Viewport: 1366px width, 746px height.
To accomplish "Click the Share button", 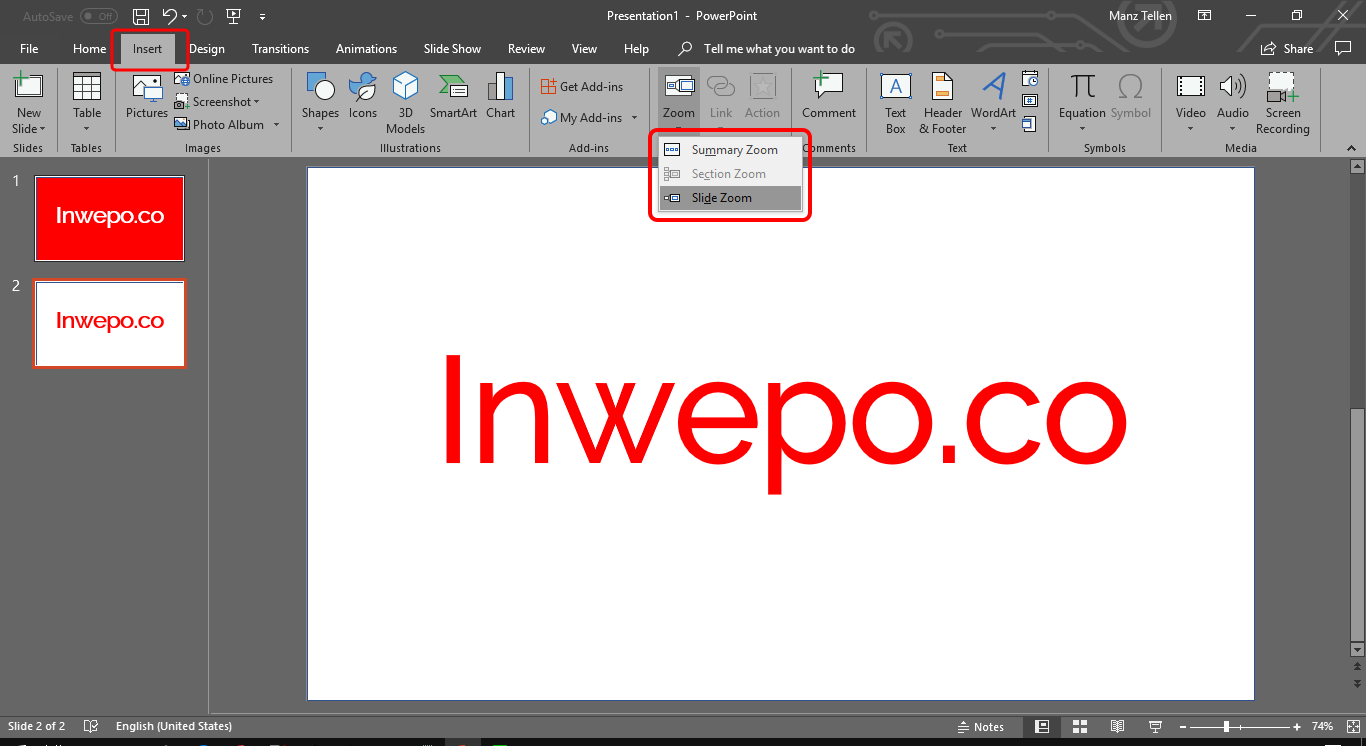I will pyautogui.click(x=1287, y=49).
